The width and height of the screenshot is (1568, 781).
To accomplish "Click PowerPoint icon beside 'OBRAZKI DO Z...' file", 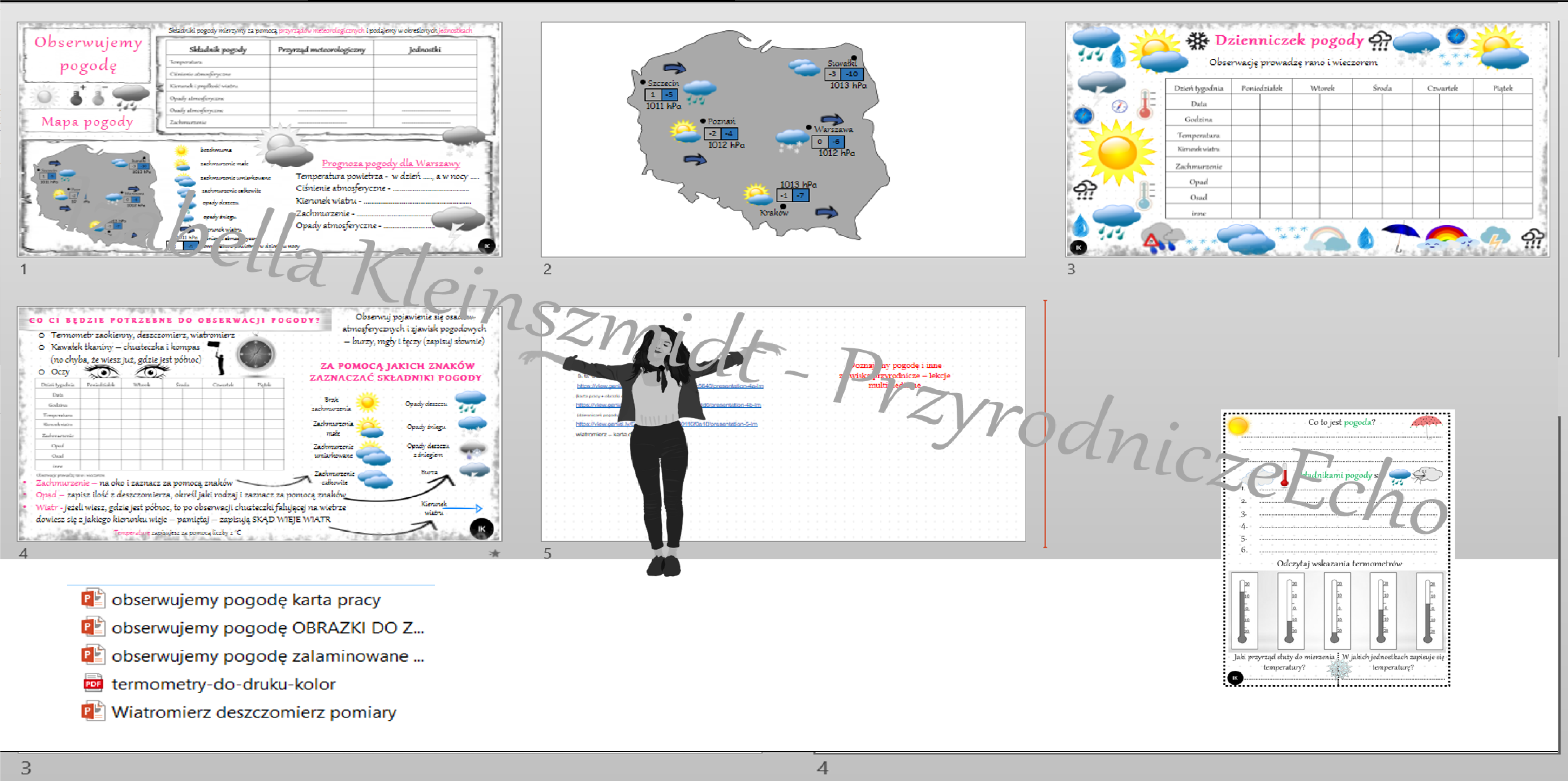I will point(93,627).
